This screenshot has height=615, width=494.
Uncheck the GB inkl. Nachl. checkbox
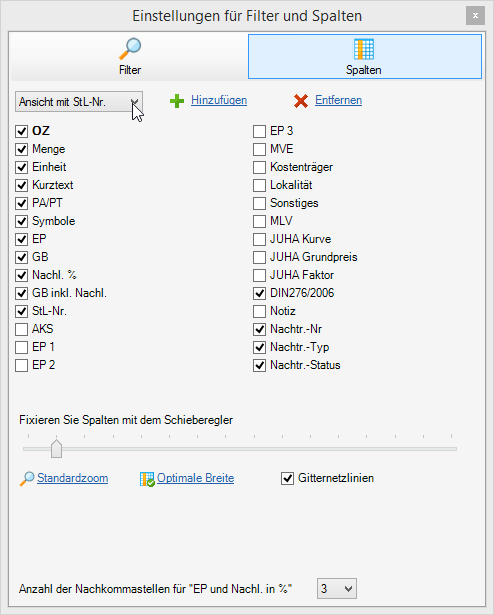pos(22,293)
